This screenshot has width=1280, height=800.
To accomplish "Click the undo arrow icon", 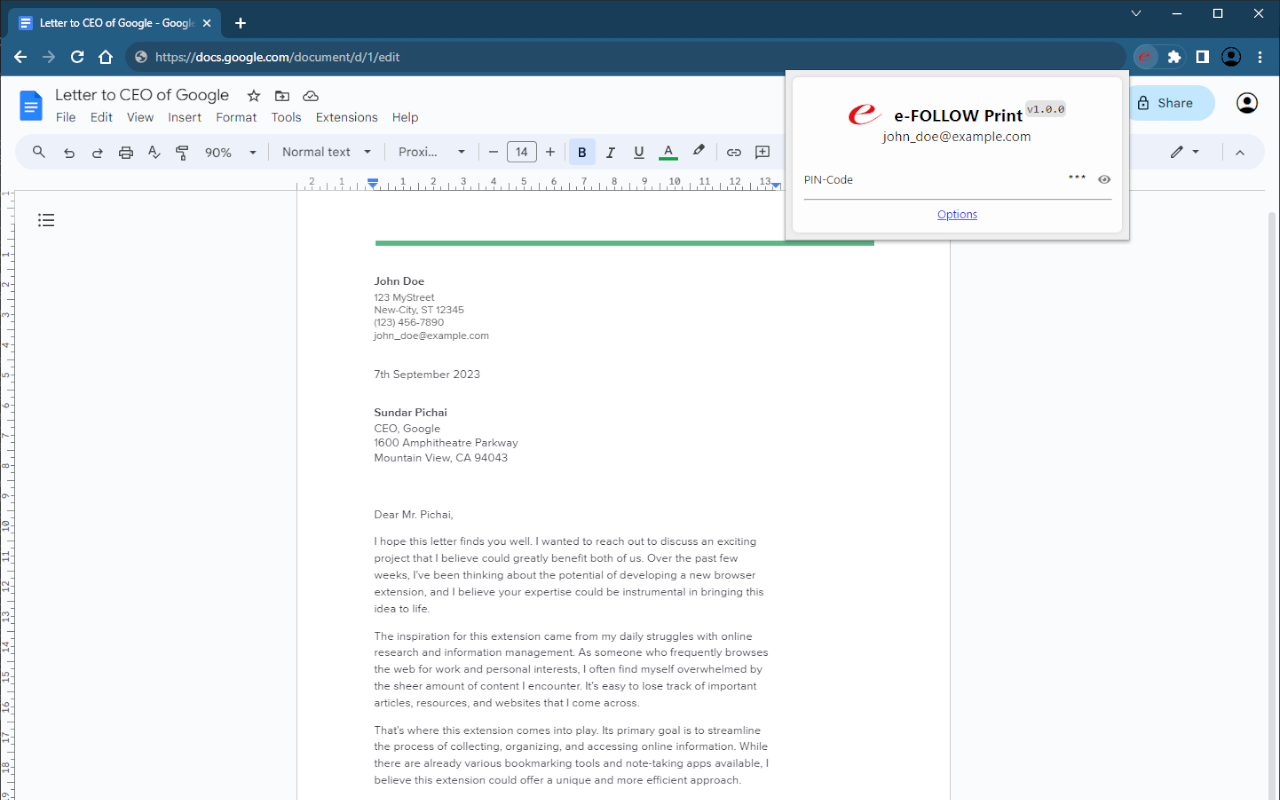I will coord(69,152).
